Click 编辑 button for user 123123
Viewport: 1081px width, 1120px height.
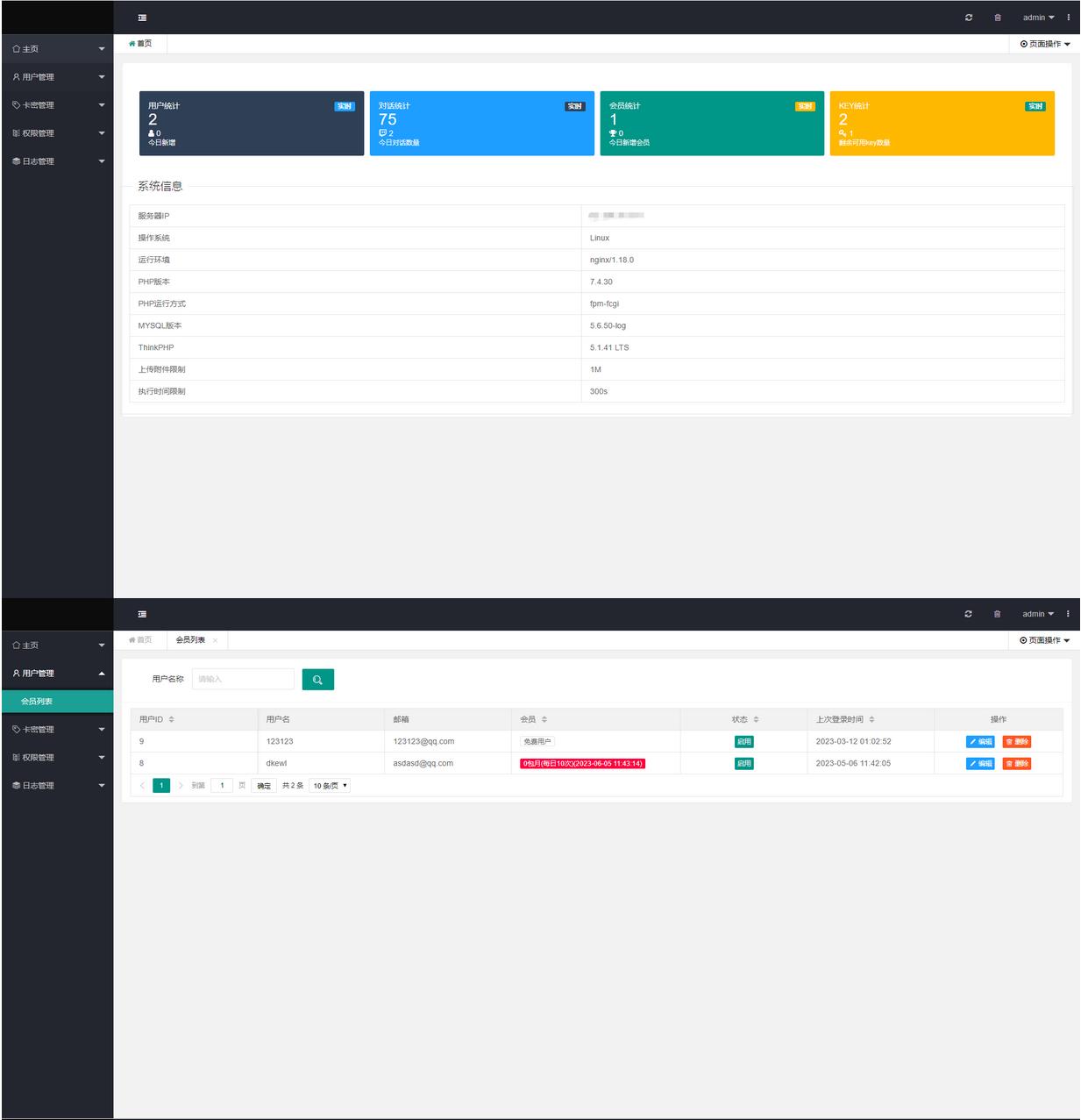pyautogui.click(x=980, y=742)
